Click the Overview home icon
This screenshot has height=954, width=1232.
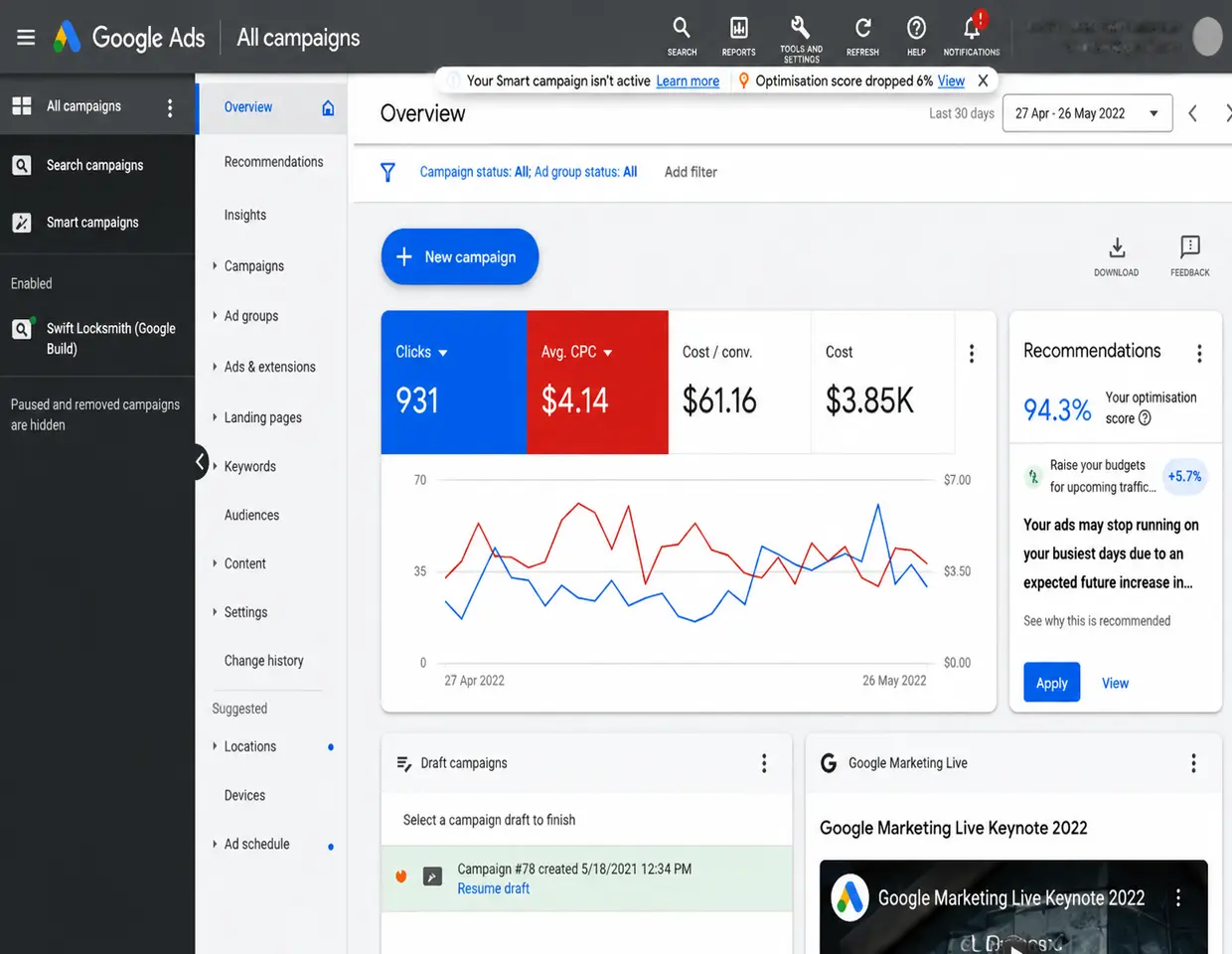click(328, 107)
